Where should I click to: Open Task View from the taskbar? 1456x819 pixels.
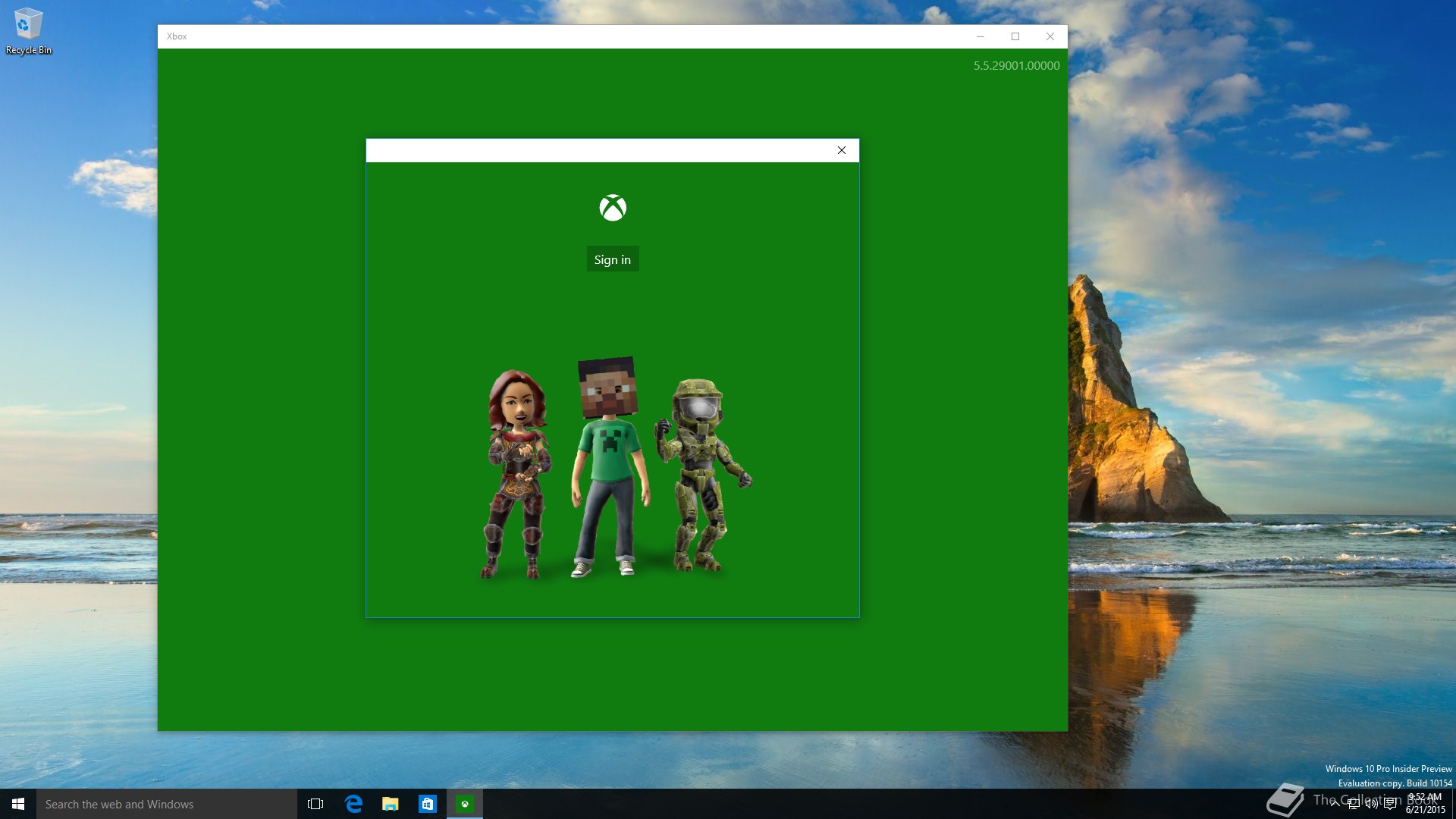(315, 804)
